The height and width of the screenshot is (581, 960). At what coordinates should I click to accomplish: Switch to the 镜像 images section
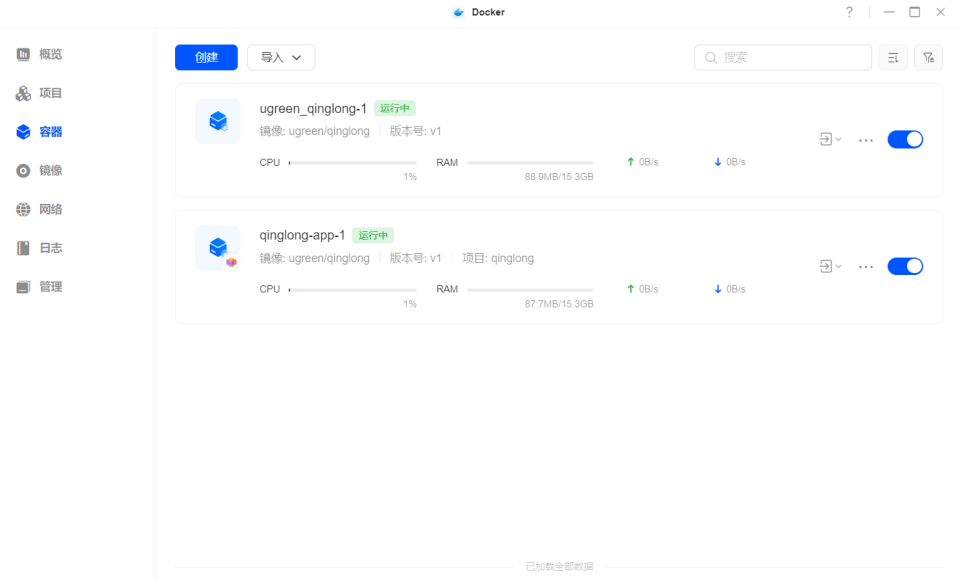pos(50,171)
